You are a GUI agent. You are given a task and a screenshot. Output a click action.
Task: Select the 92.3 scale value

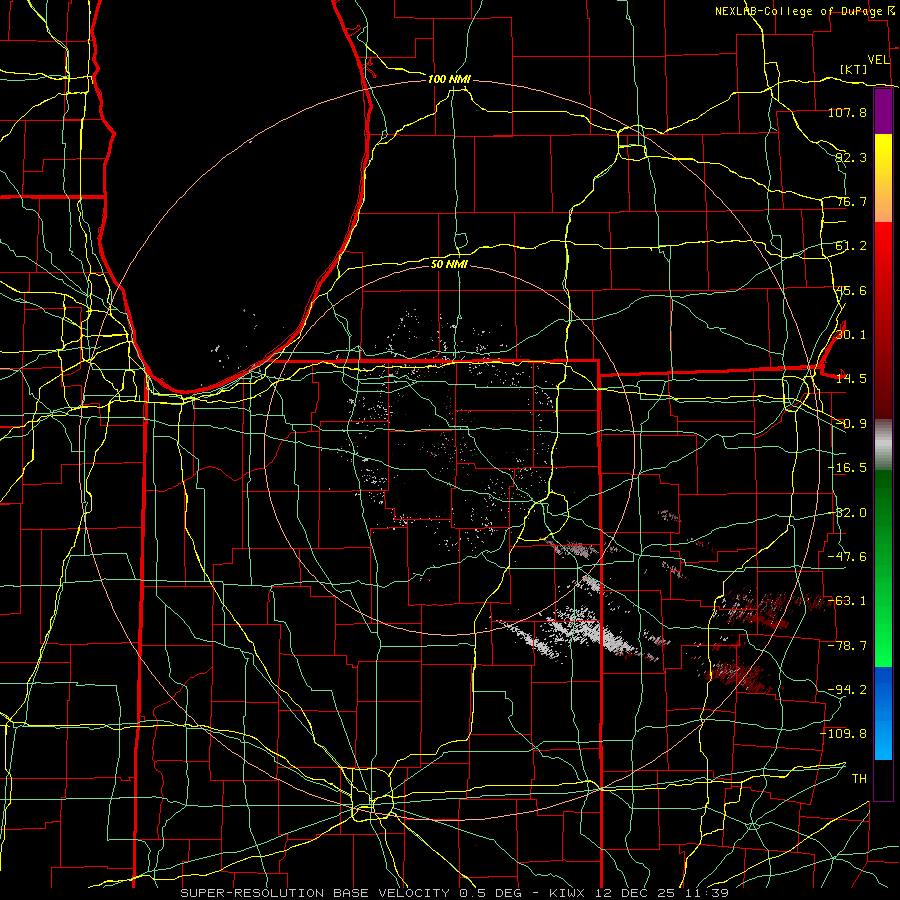(x=851, y=157)
